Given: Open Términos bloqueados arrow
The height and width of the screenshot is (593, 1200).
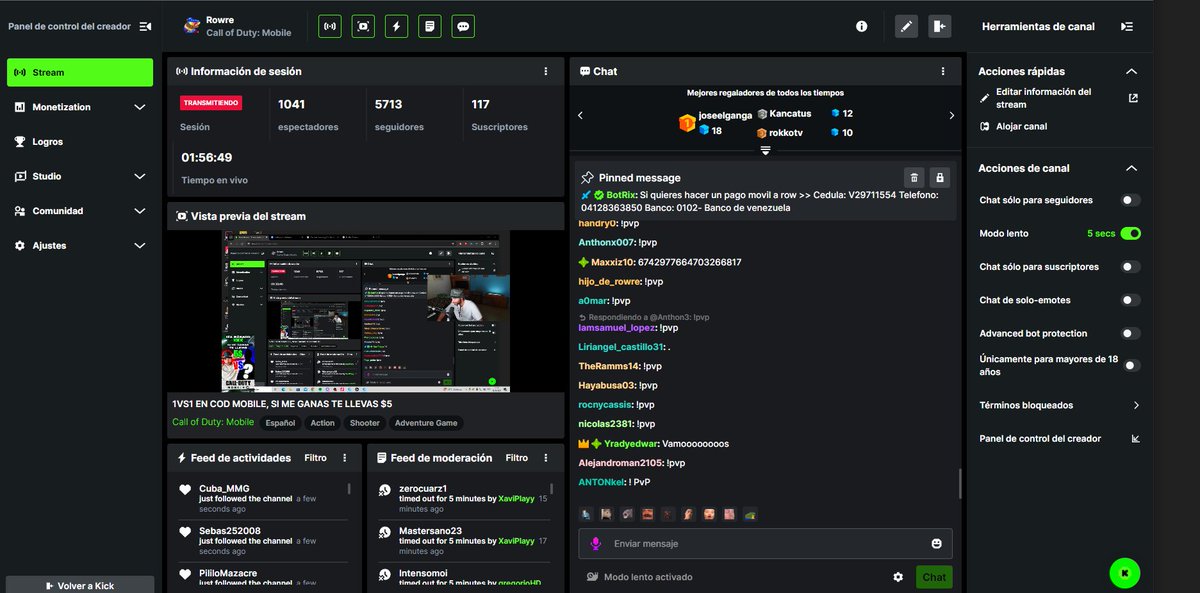Looking at the screenshot, I should coord(1136,406).
